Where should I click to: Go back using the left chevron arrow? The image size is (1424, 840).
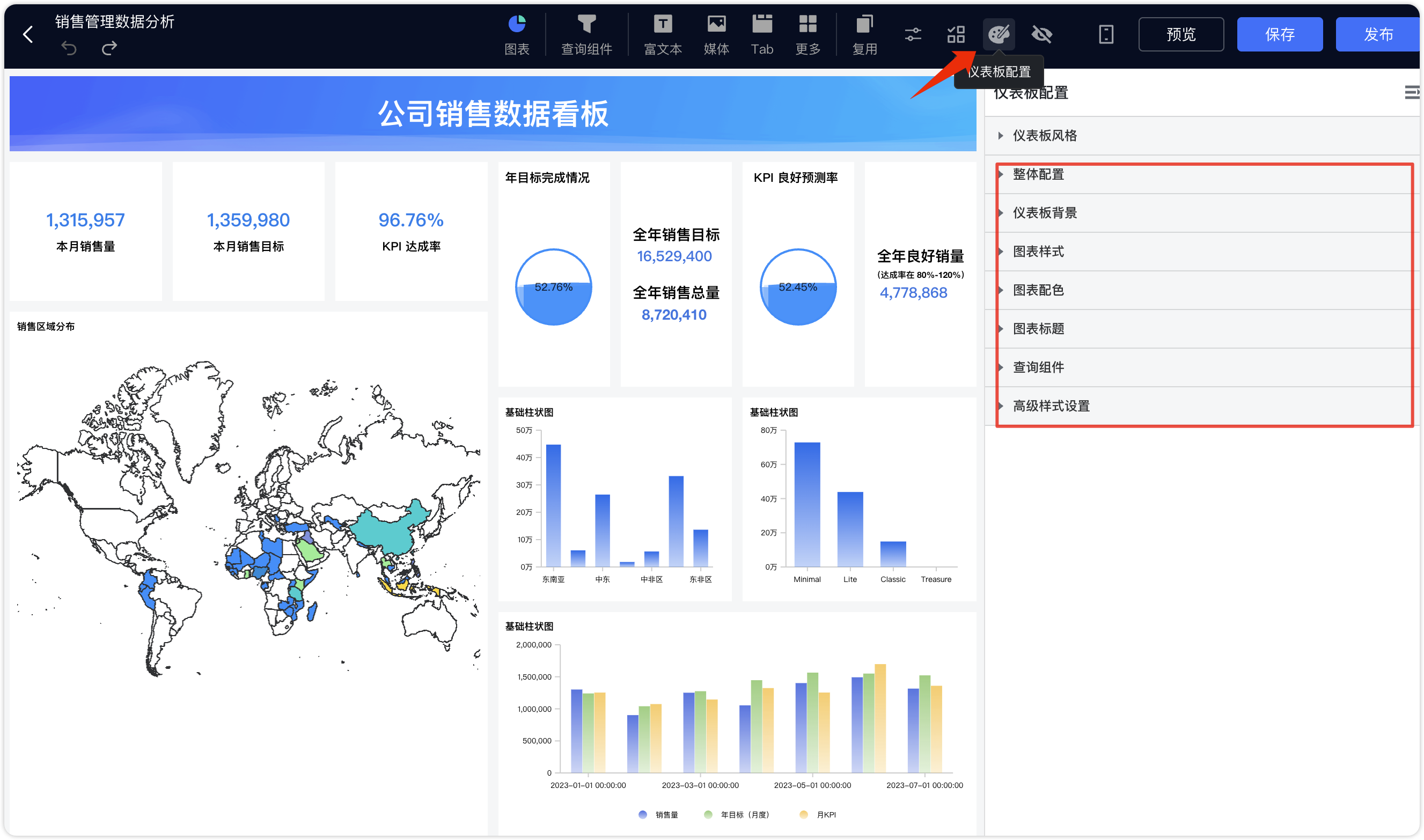click(28, 34)
